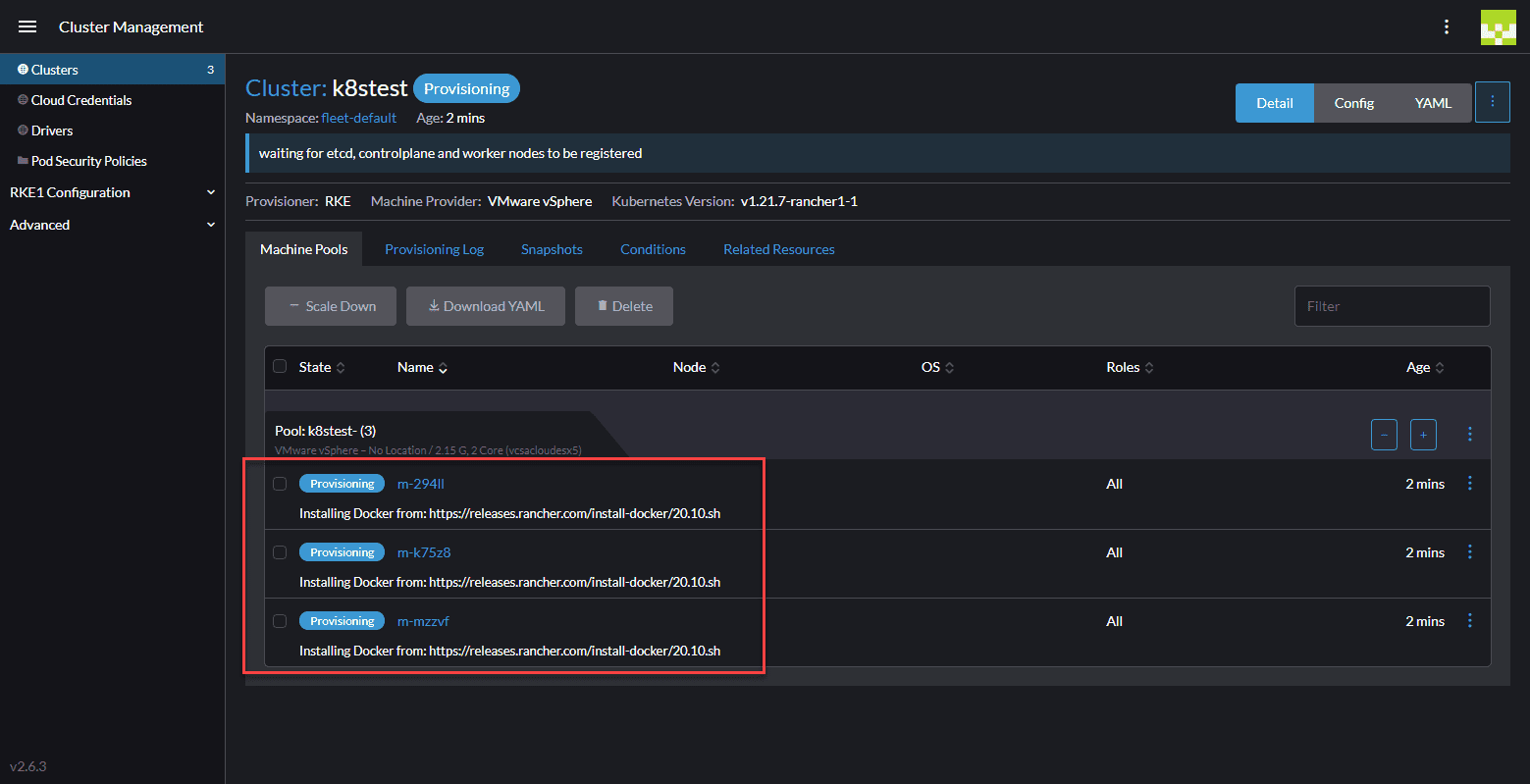Open row actions for machine m-294ll
Screen dimensions: 1530x784
click(x=1469, y=483)
